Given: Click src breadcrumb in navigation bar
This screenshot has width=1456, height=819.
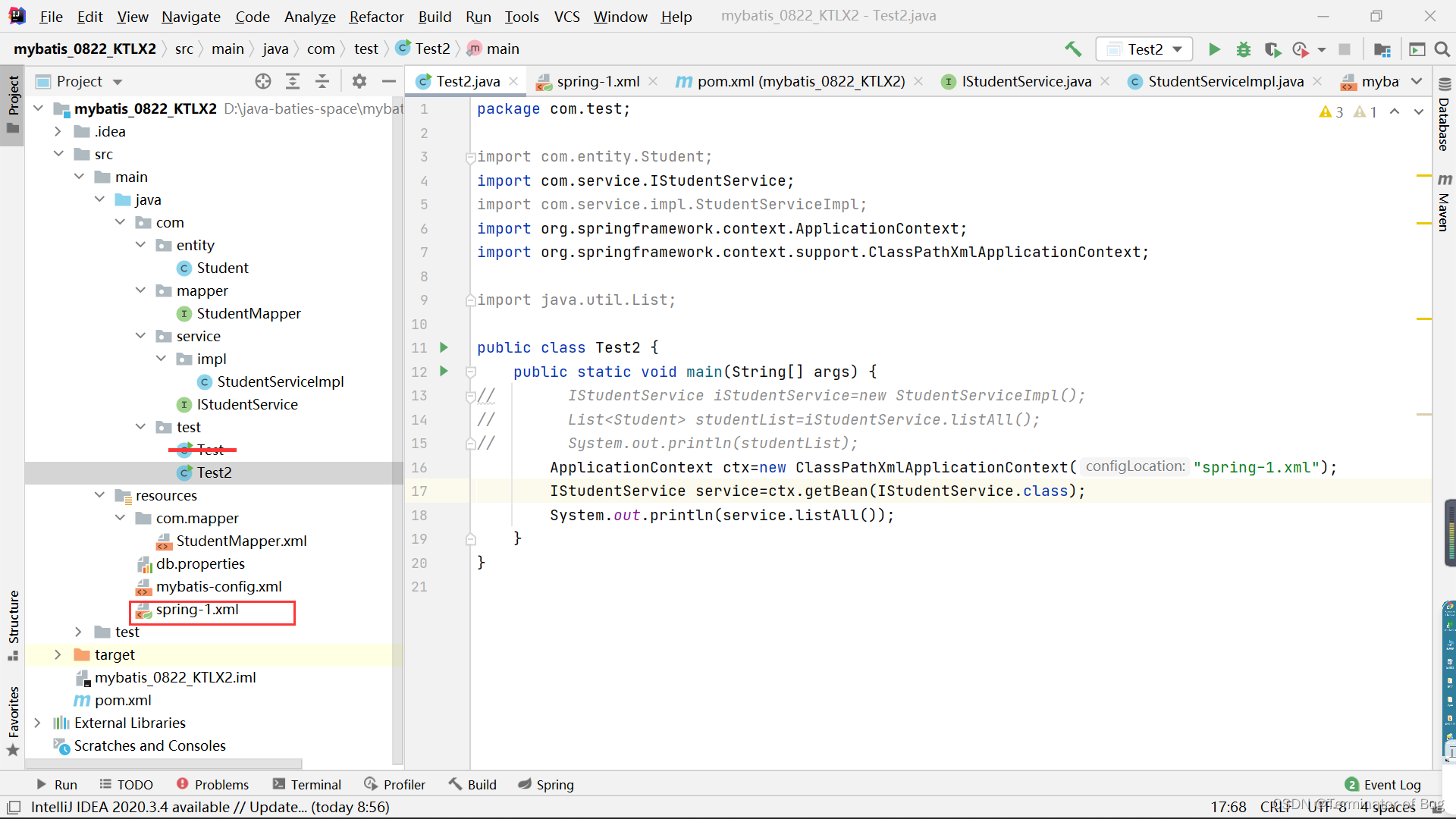Looking at the screenshot, I should [x=184, y=49].
